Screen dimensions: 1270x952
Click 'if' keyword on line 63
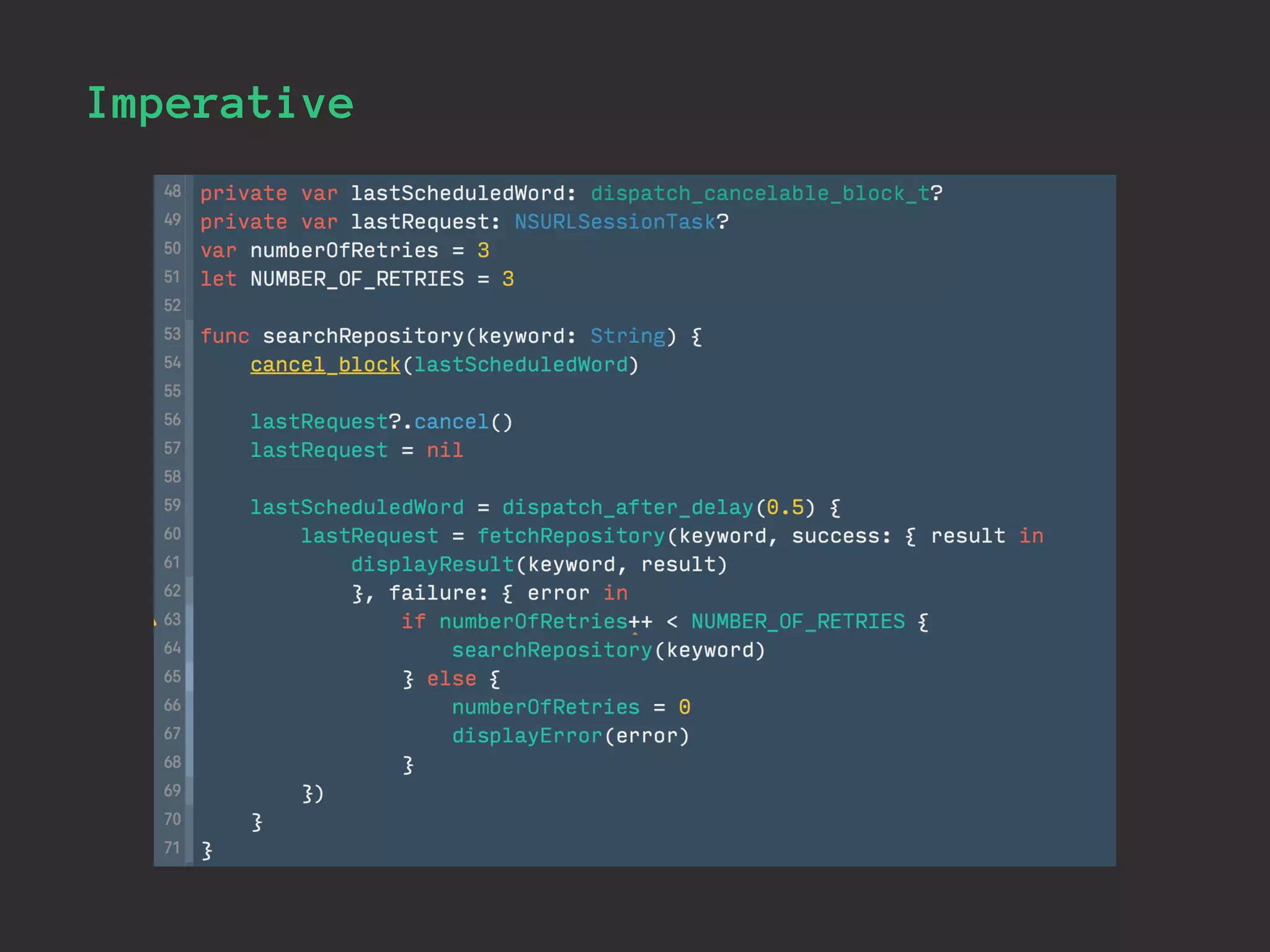[x=414, y=621]
